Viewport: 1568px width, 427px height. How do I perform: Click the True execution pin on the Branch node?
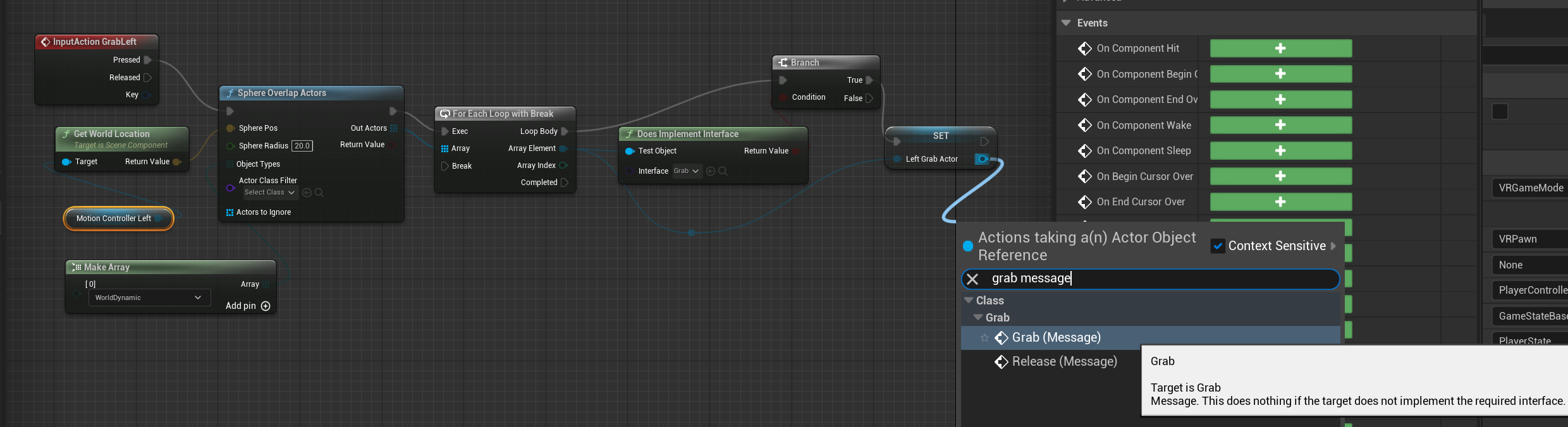tap(869, 80)
